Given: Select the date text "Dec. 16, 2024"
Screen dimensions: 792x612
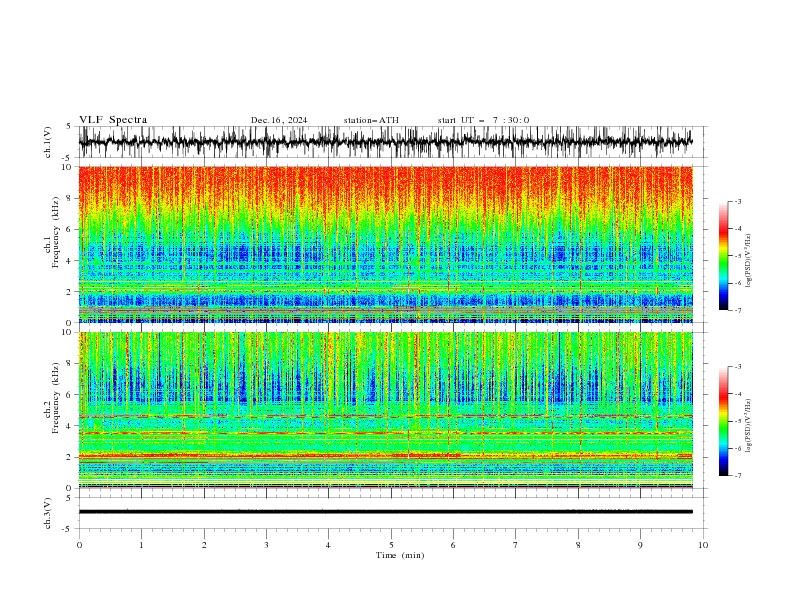Looking at the screenshot, I should [279, 120].
